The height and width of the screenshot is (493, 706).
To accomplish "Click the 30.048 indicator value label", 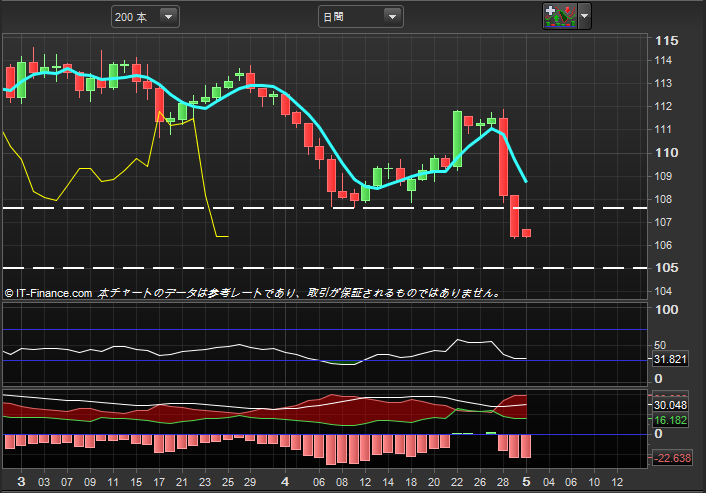I will [x=670, y=405].
